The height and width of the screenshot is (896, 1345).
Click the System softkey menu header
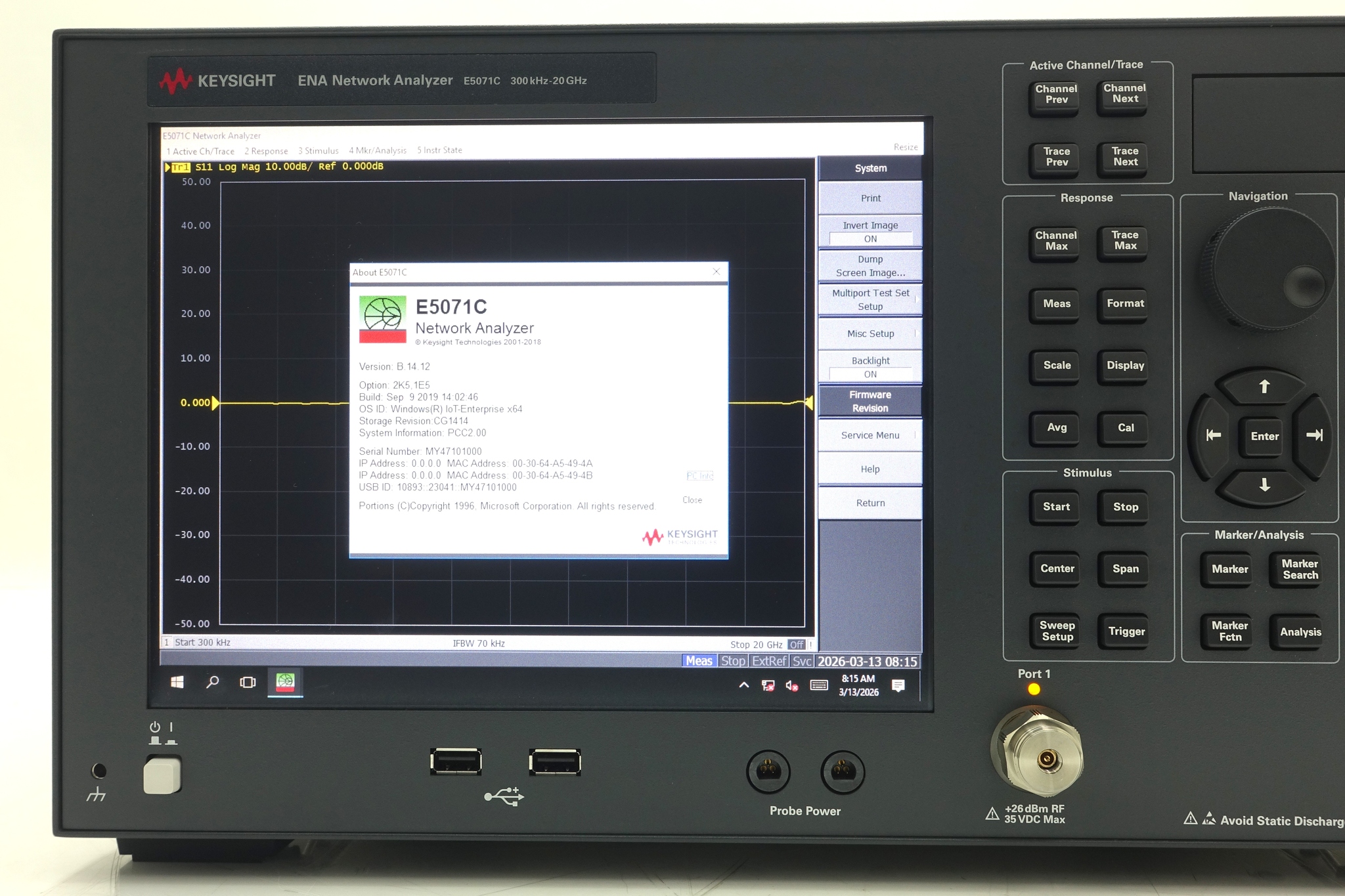tap(870, 169)
